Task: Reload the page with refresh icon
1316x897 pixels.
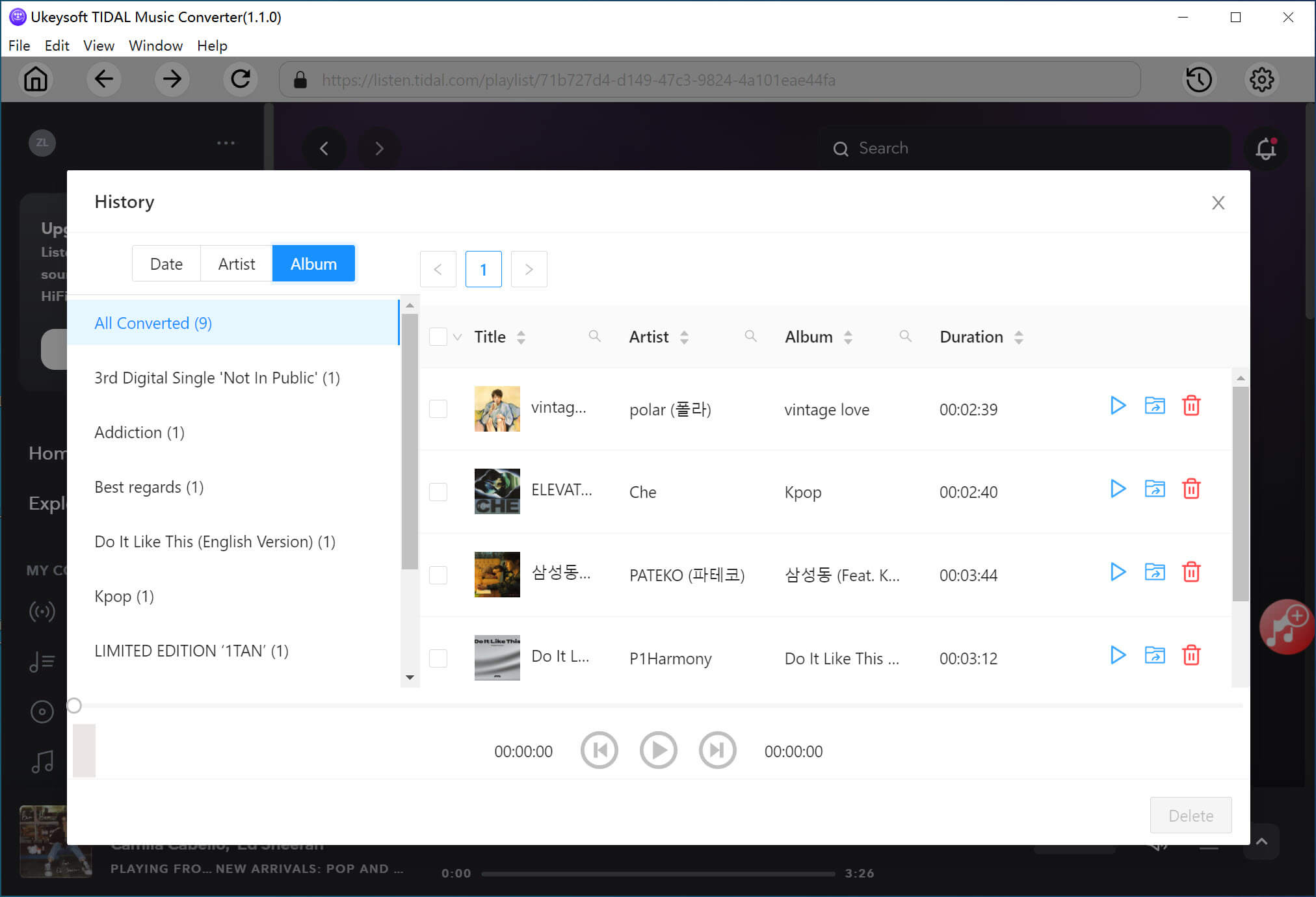Action: [241, 79]
